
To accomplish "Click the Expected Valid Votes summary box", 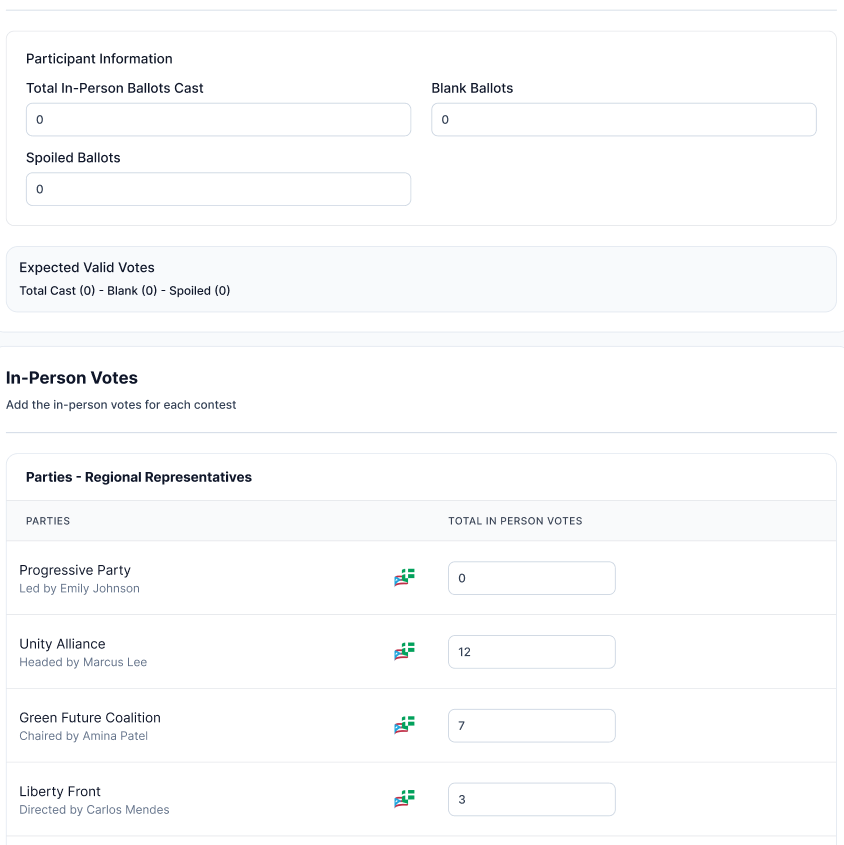I will pyautogui.click(x=421, y=279).
